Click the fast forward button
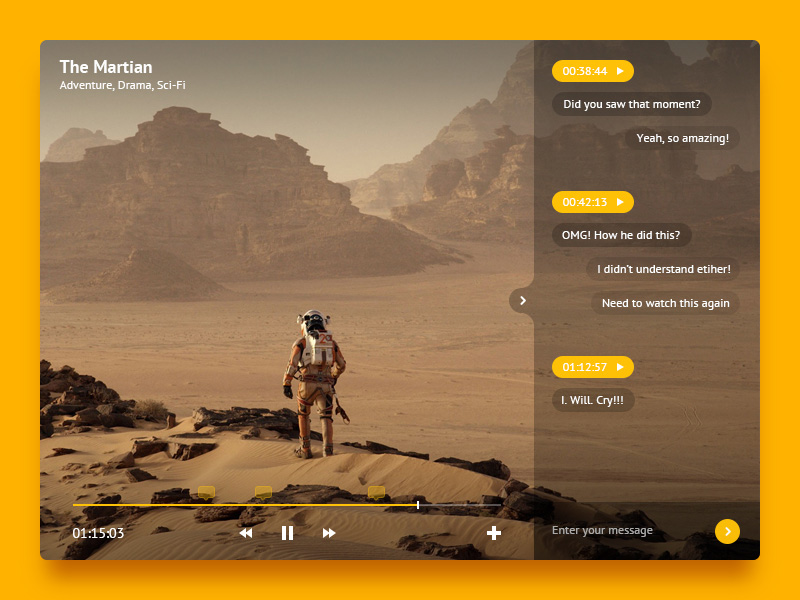 329,533
